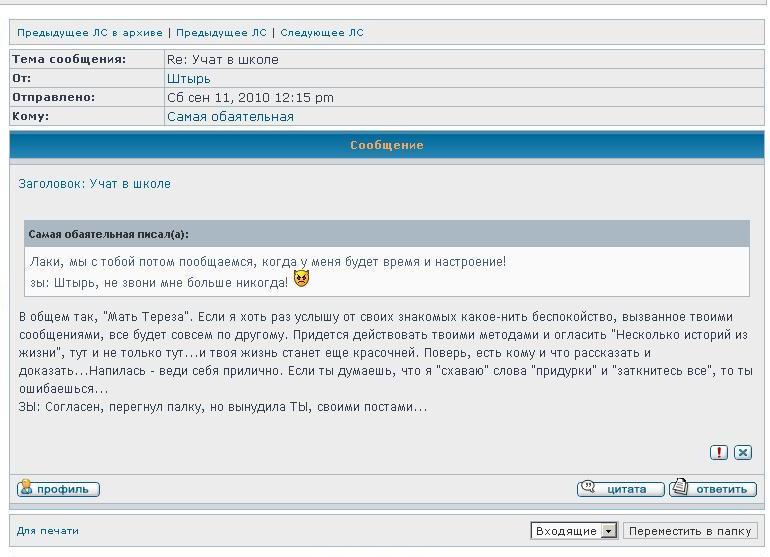Go to Следующее ЛС message

[x=322, y=33]
